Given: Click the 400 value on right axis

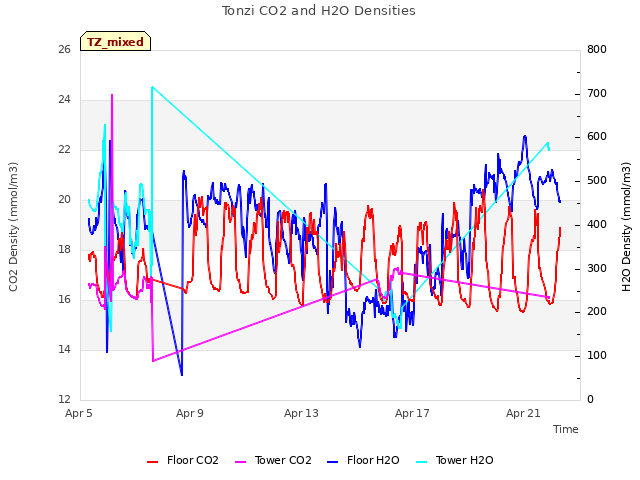Looking at the screenshot, I should click(597, 224).
